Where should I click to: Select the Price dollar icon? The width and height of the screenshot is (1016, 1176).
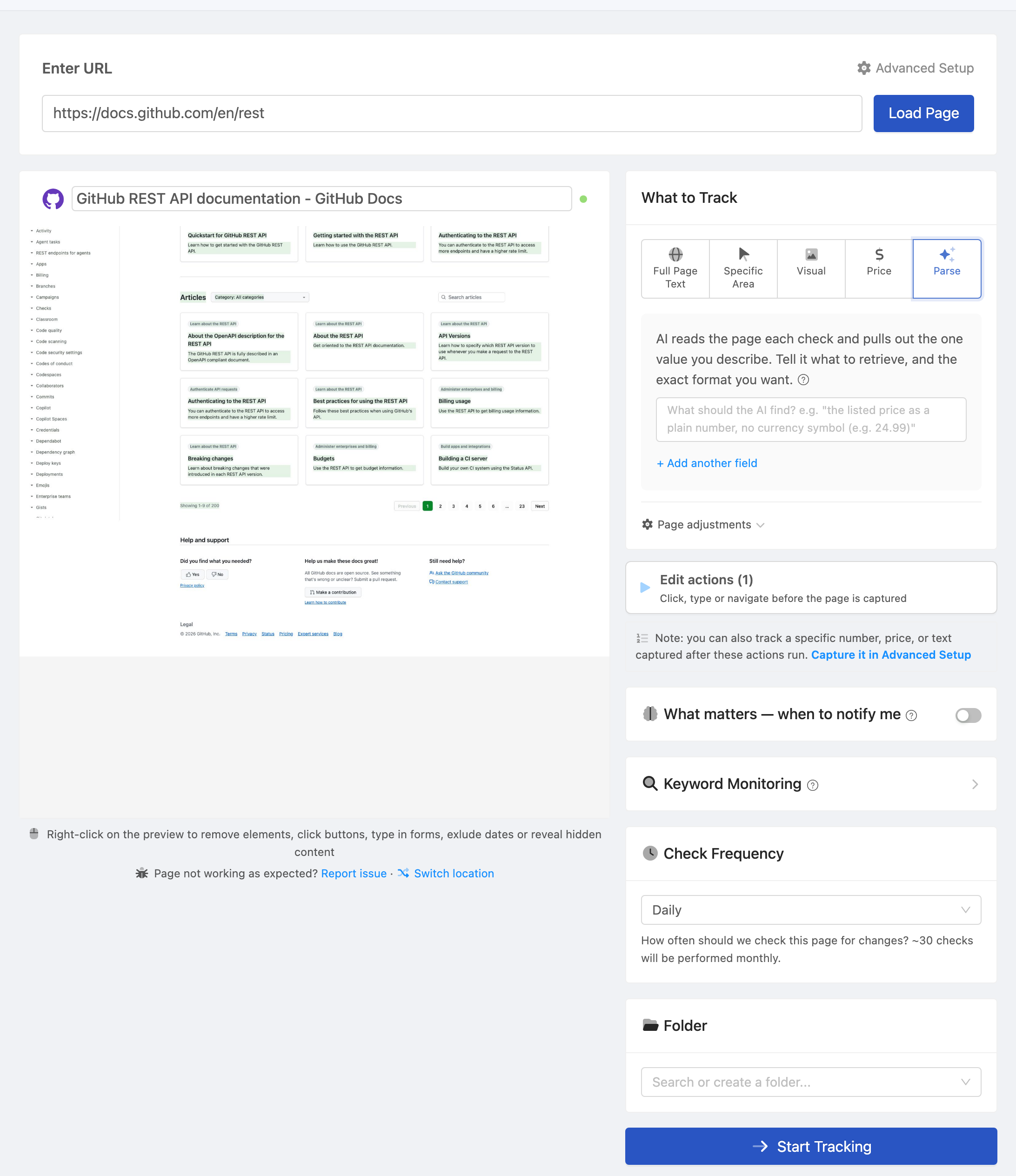[x=879, y=254]
